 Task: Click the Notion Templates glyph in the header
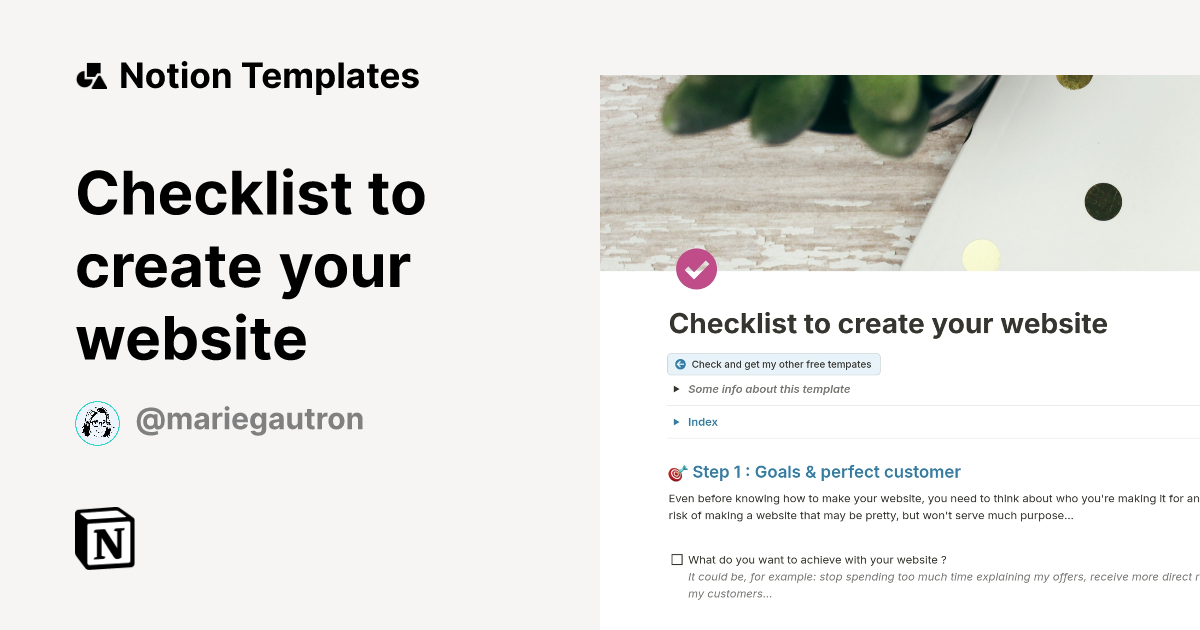point(91,75)
